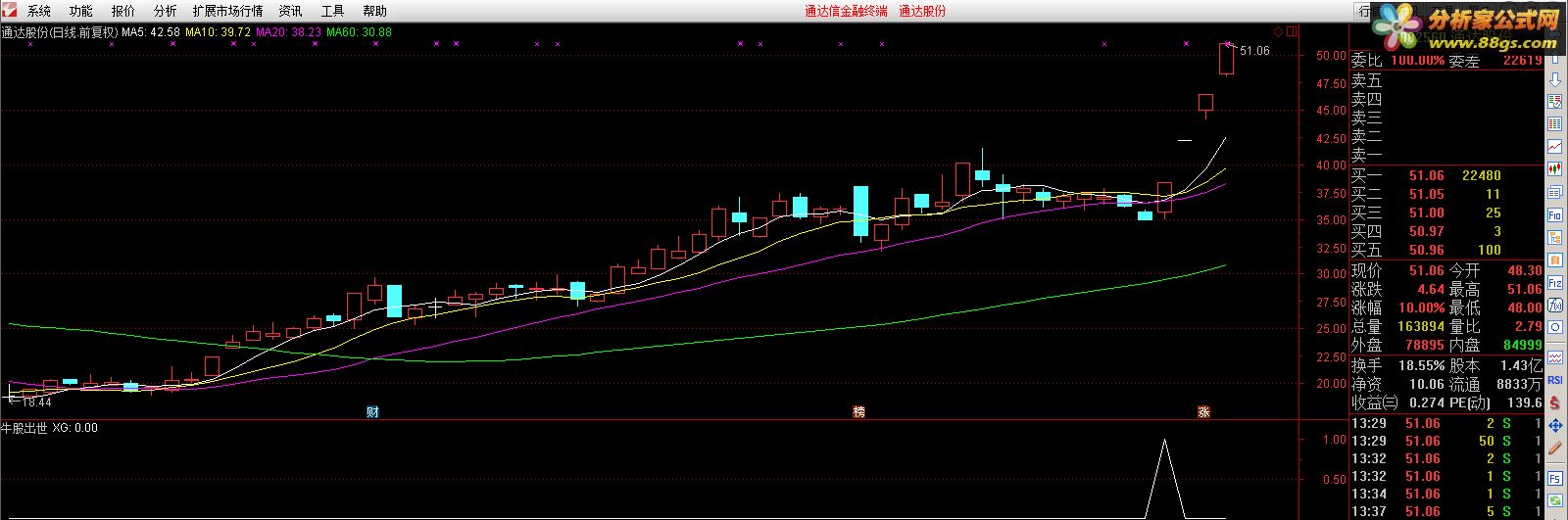Click the 13:37 trade tick row
1568x520 pixels.
click(1445, 511)
